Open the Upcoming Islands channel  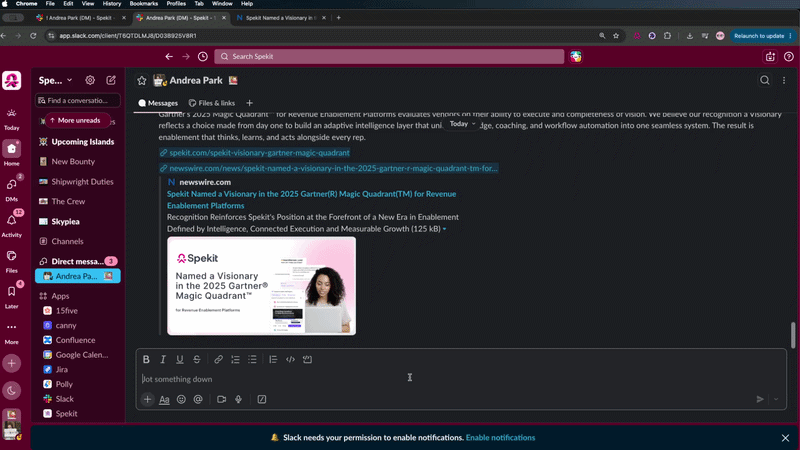click(83, 142)
